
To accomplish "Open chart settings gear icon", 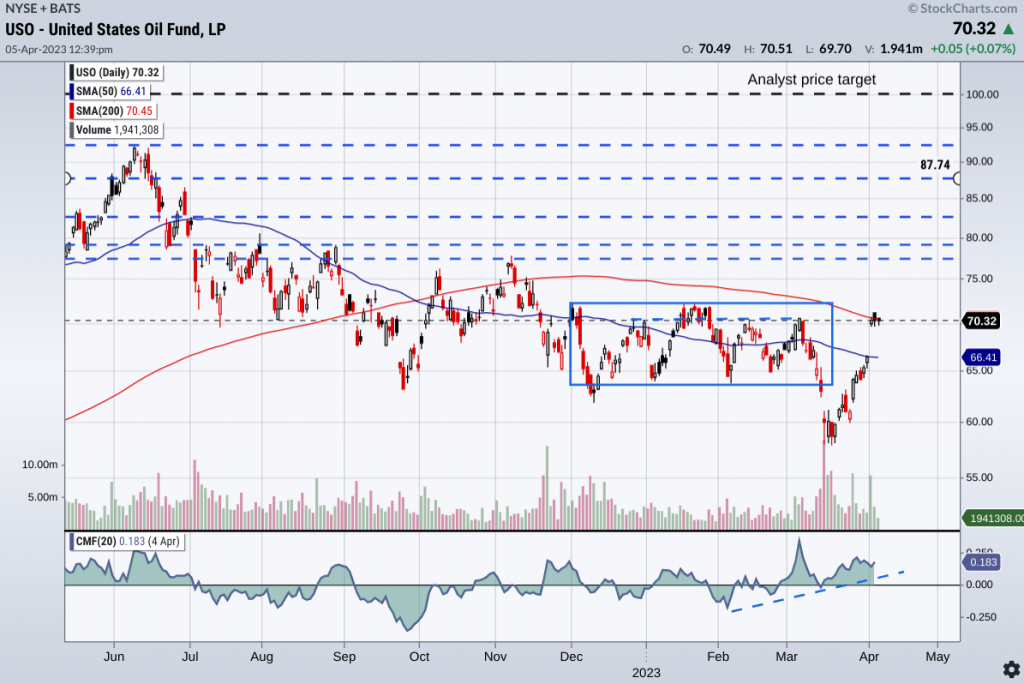I will click(1011, 669).
